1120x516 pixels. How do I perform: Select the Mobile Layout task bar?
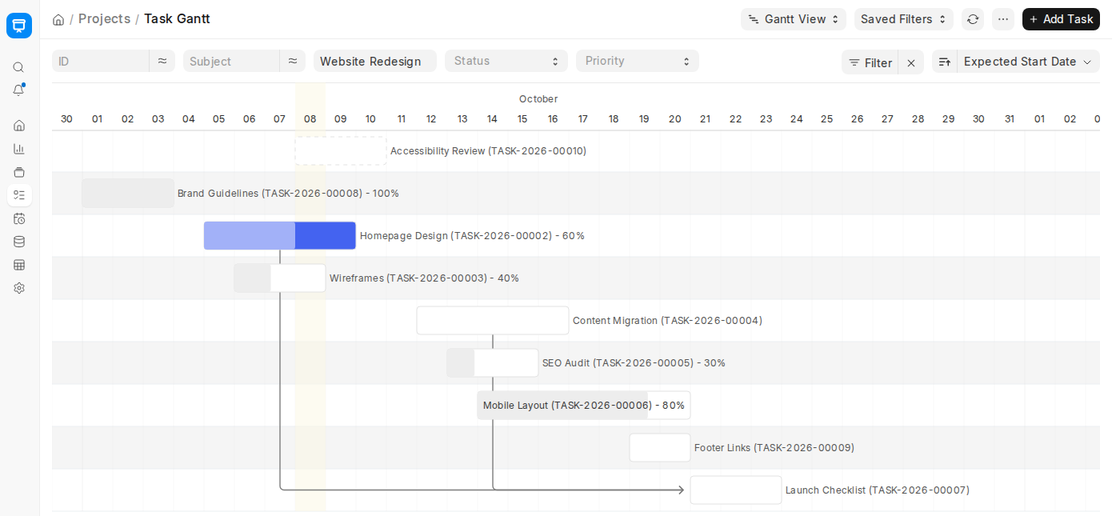pos(584,405)
